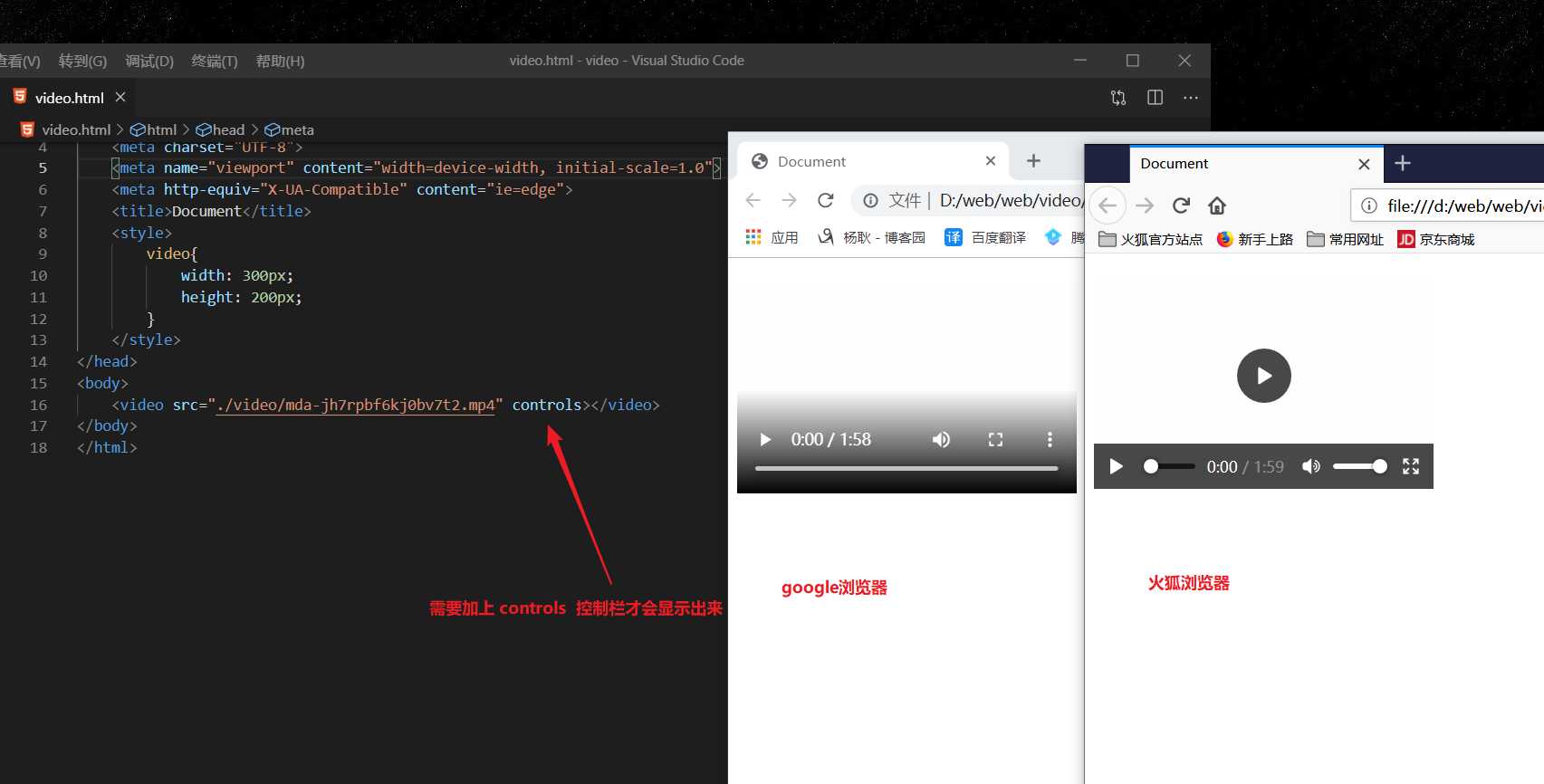
Task: Go forward in Firefox
Action: [1145, 206]
